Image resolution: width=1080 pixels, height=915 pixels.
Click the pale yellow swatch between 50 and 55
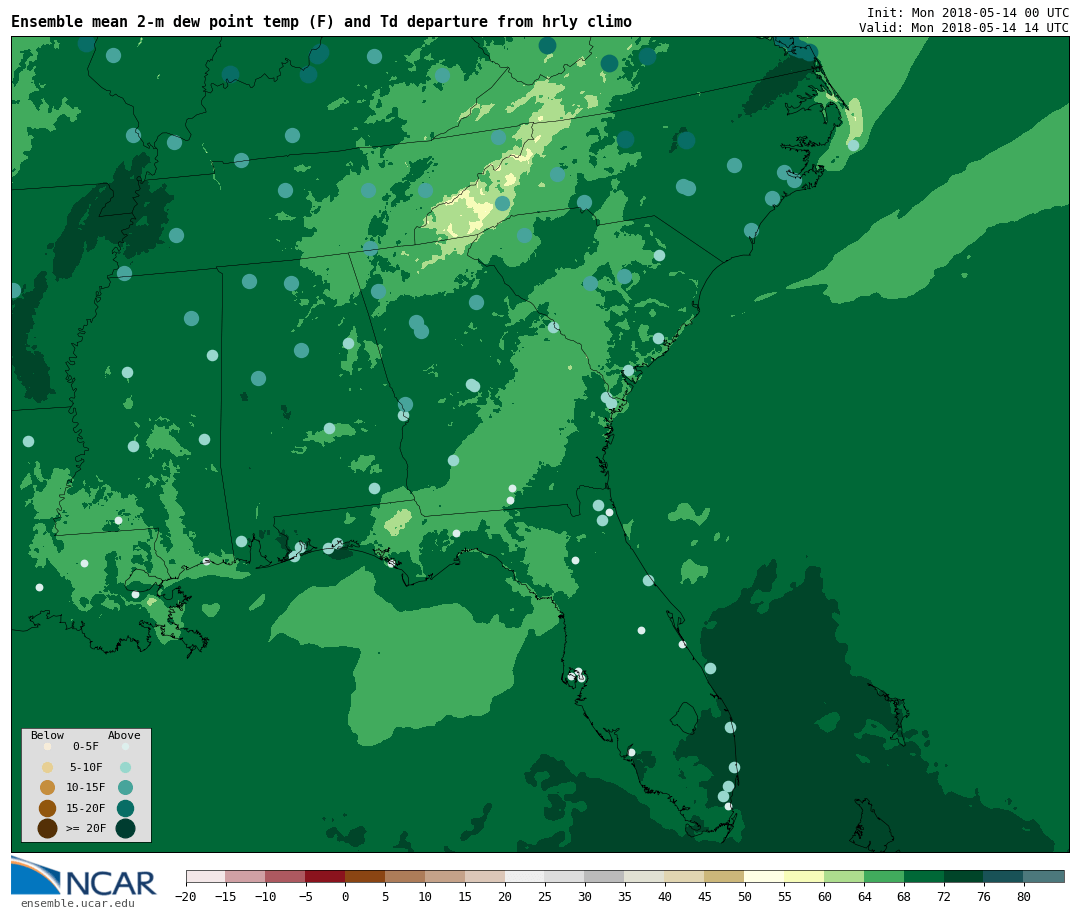pyautogui.click(x=765, y=876)
